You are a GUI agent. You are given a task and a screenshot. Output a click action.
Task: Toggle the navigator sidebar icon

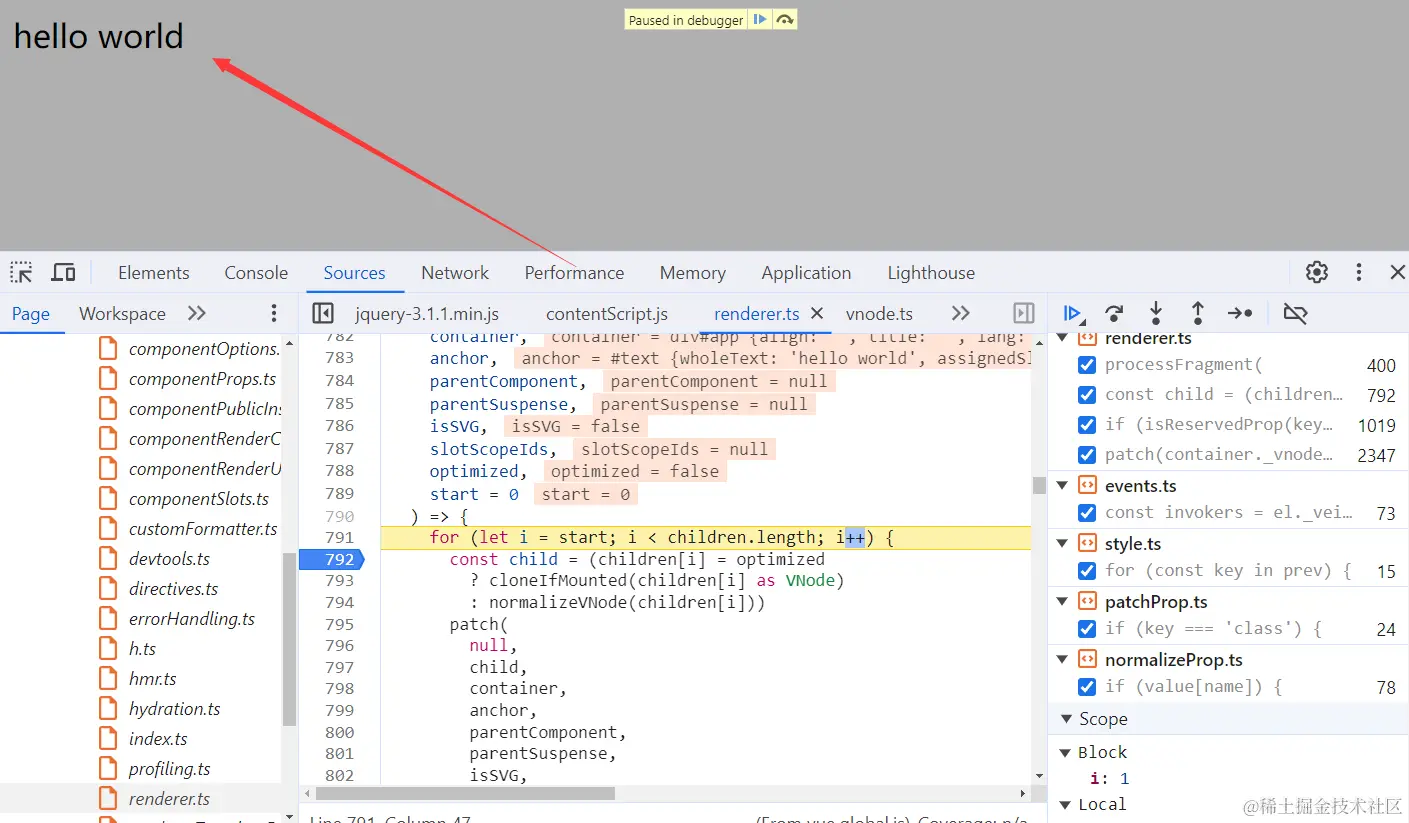point(322,313)
